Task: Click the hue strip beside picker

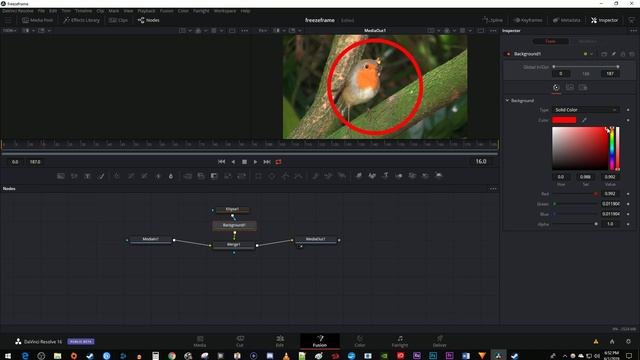Action: [x=612, y=148]
